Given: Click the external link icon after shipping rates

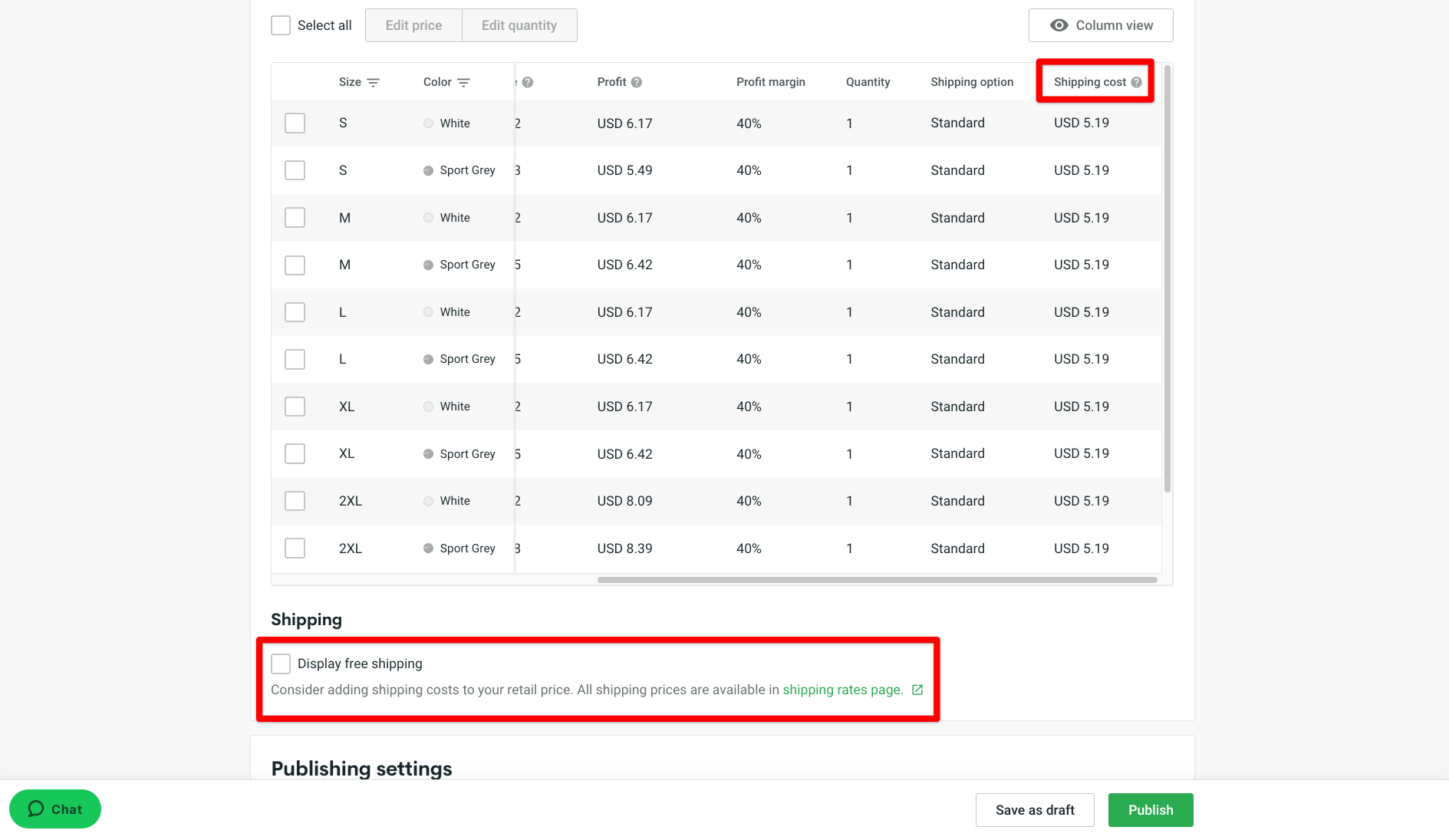Looking at the screenshot, I should tap(917, 690).
